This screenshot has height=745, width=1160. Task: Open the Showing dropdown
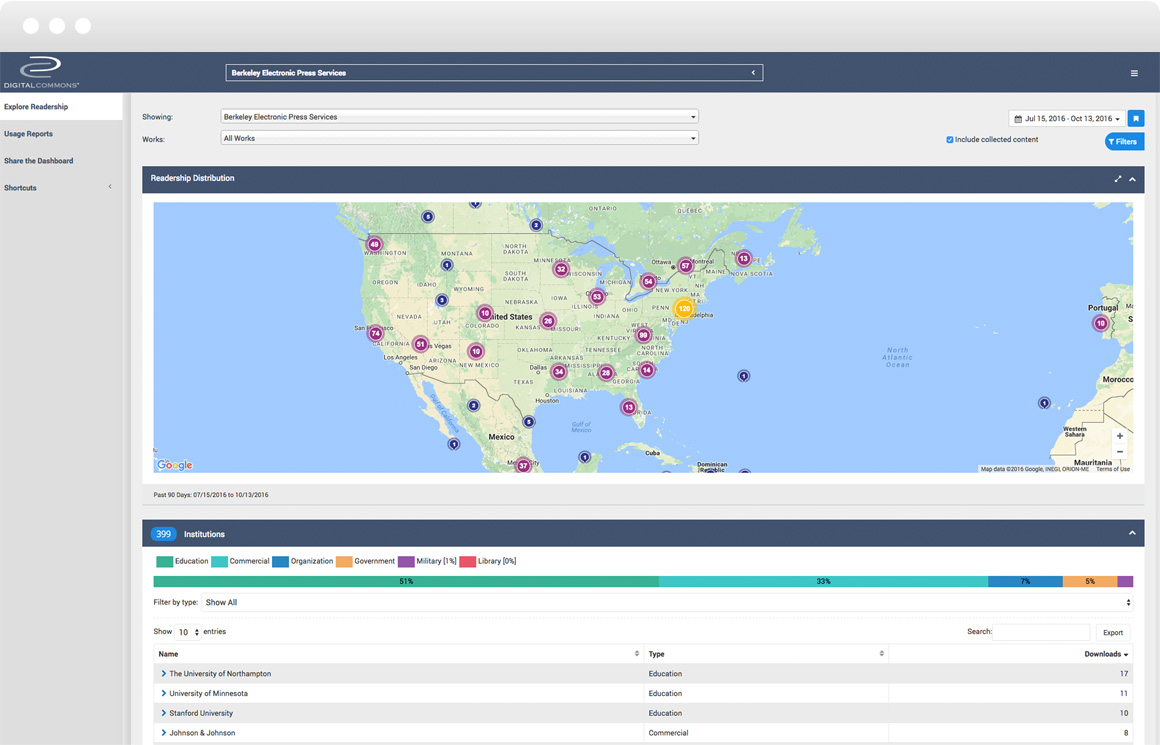pyautogui.click(x=459, y=117)
